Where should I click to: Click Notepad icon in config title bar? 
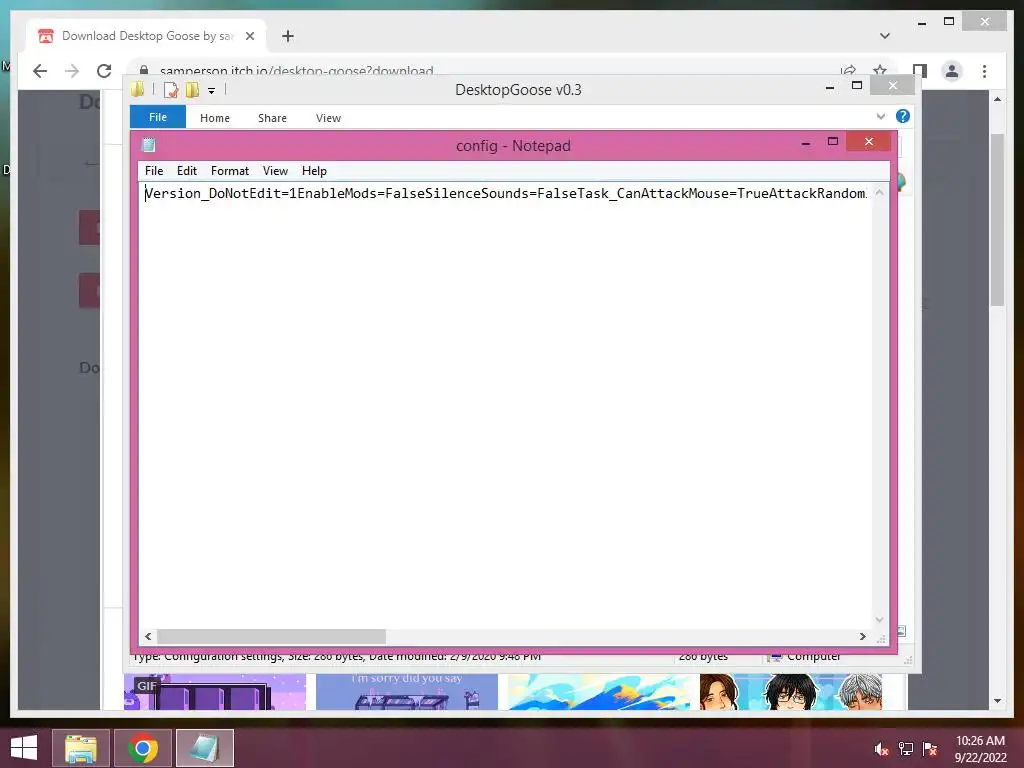click(149, 145)
